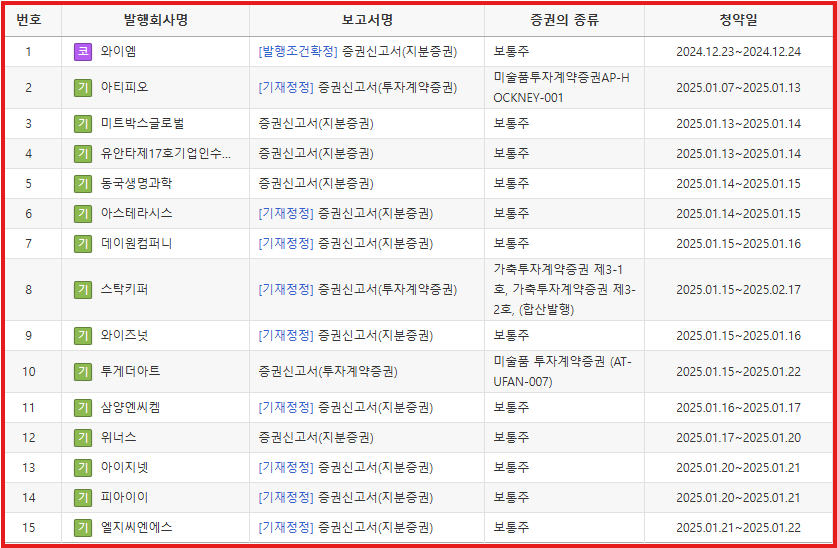This screenshot has width=837, height=548.
Task: Click the purple 코 icon beside 와이엠
Action: (83, 52)
